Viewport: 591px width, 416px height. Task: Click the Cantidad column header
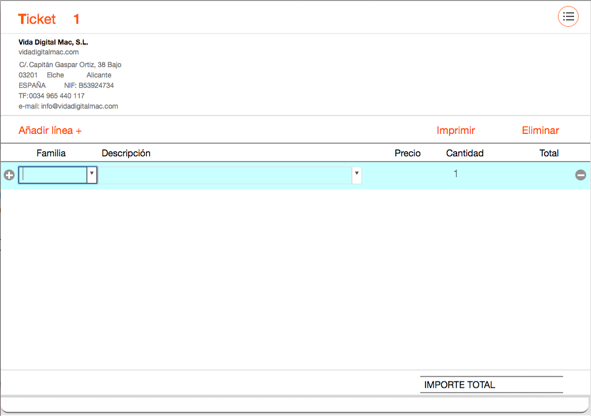(x=465, y=153)
